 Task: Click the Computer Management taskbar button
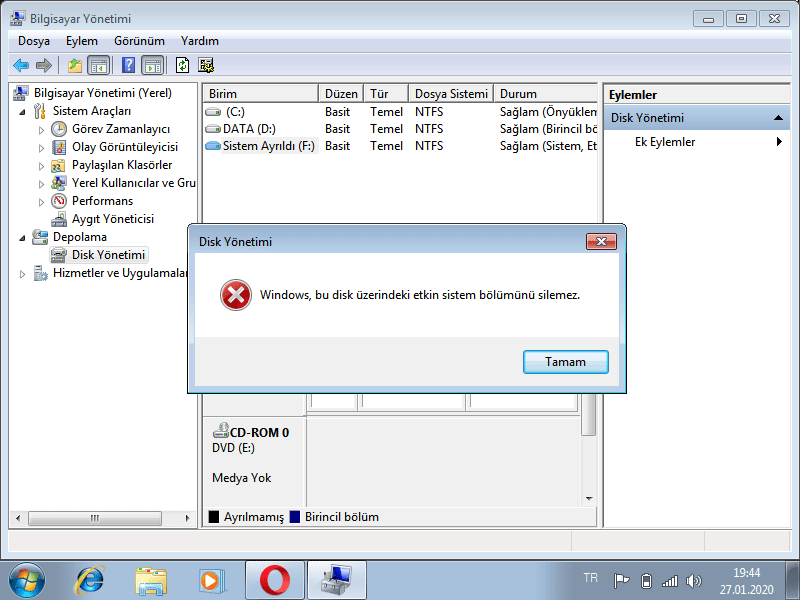[337, 581]
